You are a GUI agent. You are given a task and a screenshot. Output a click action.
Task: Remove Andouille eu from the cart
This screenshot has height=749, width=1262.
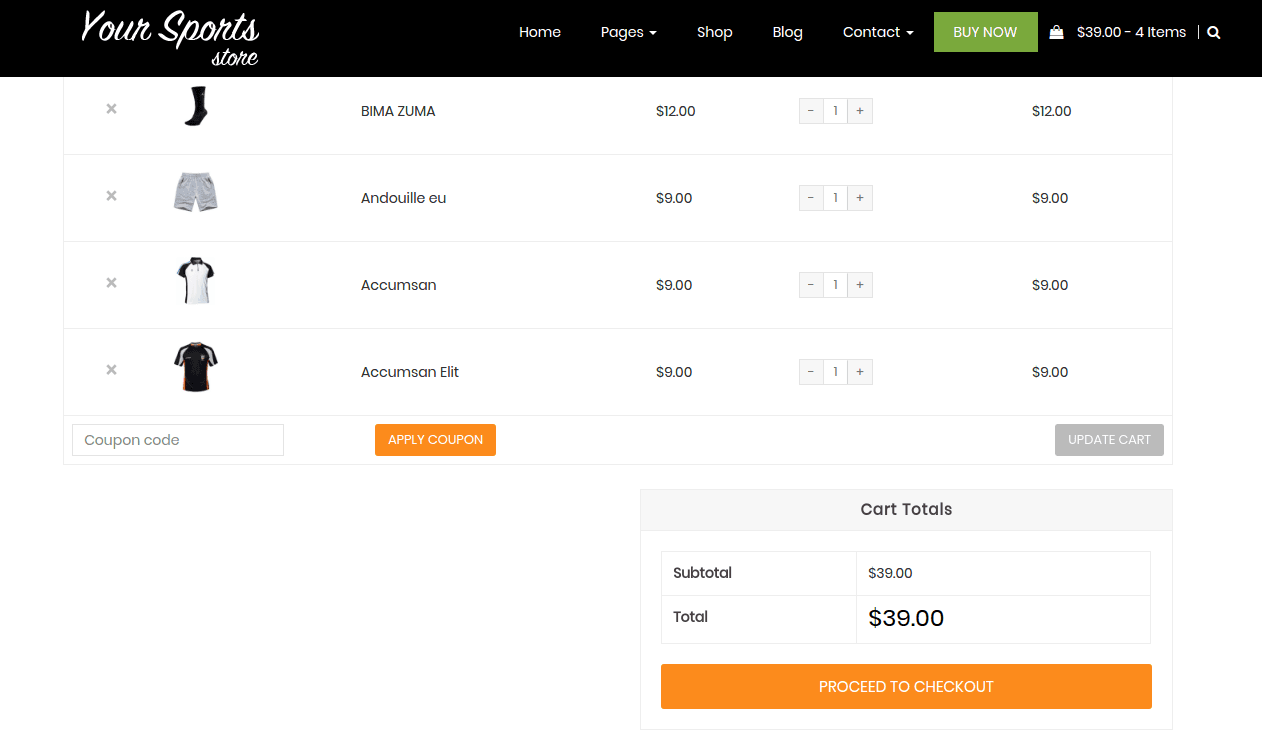pyautogui.click(x=111, y=195)
